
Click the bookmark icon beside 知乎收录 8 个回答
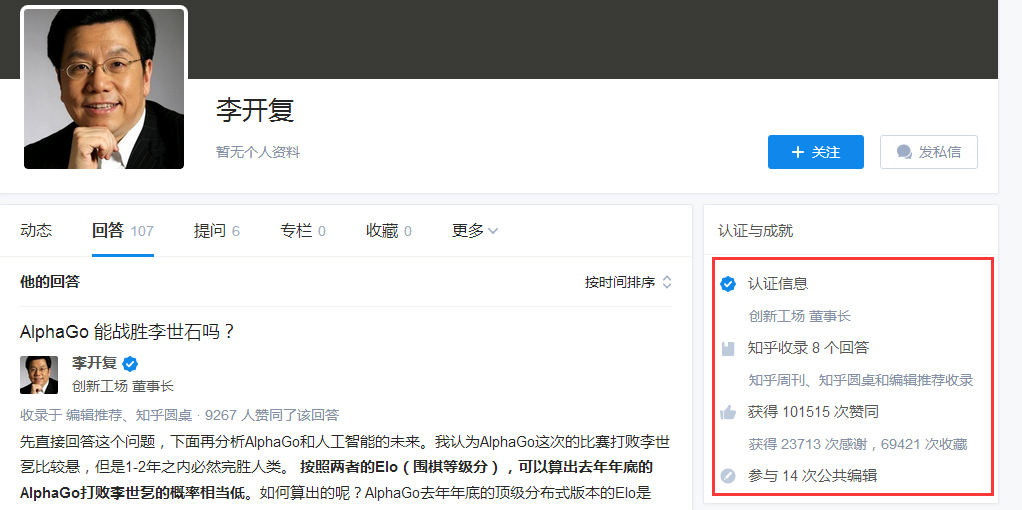pyautogui.click(x=728, y=349)
